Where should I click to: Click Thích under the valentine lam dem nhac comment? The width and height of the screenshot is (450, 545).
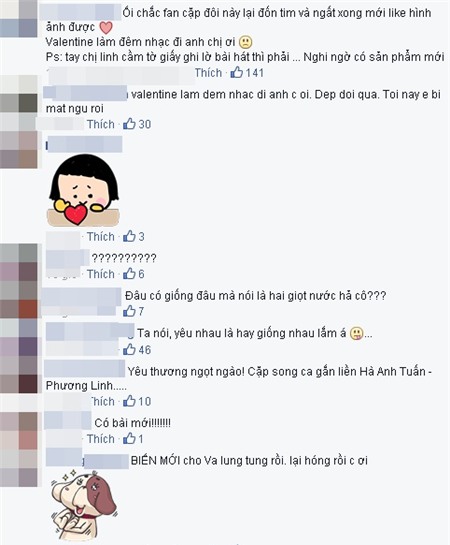(101, 124)
